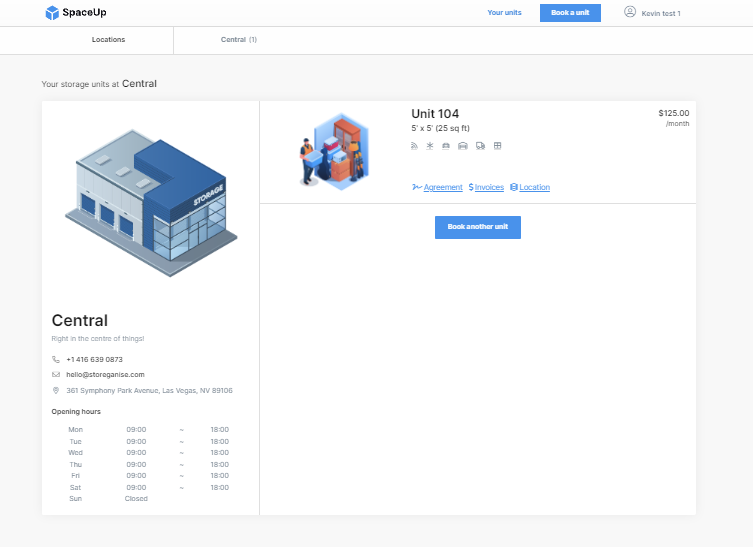
Task: Click the Unit 104 storage illustration
Action: point(334,152)
